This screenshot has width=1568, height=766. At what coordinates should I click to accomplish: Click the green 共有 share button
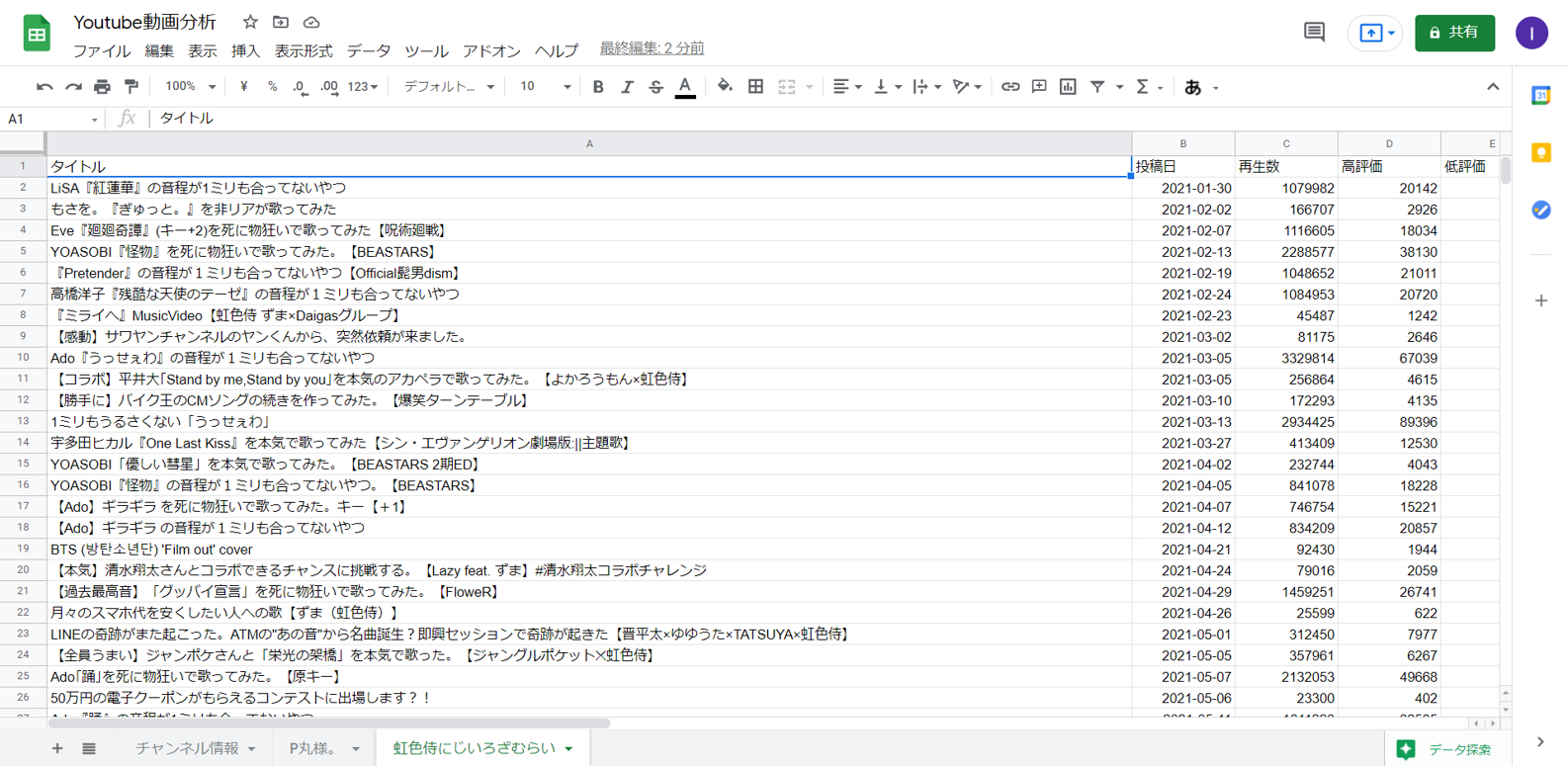pos(1454,33)
